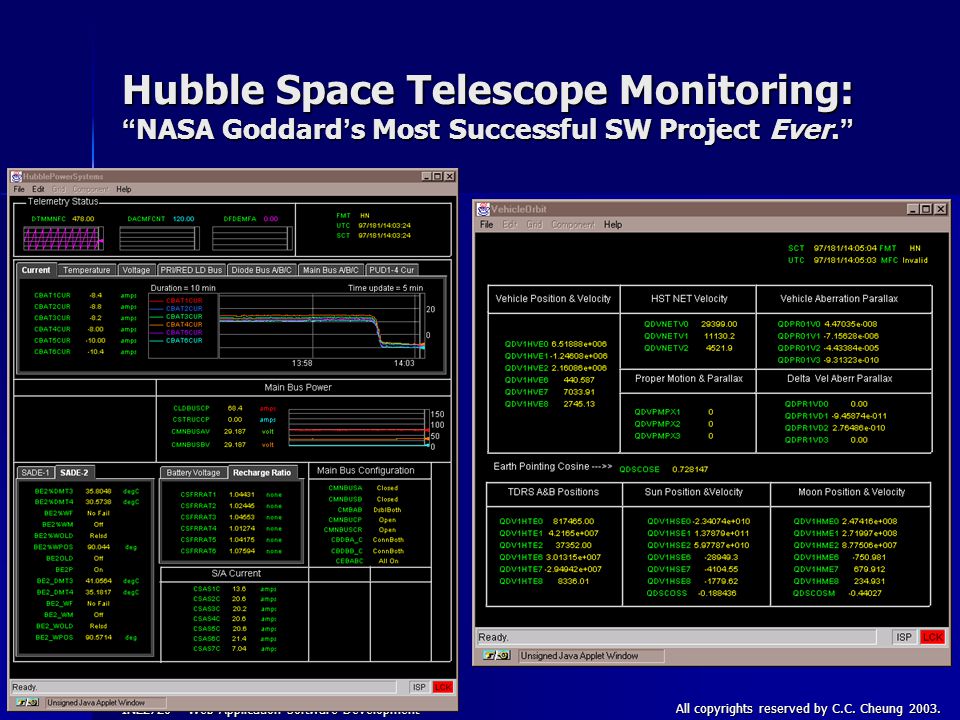Open the PUD1-4 Cur tab
The width and height of the screenshot is (960, 720).
click(392, 270)
